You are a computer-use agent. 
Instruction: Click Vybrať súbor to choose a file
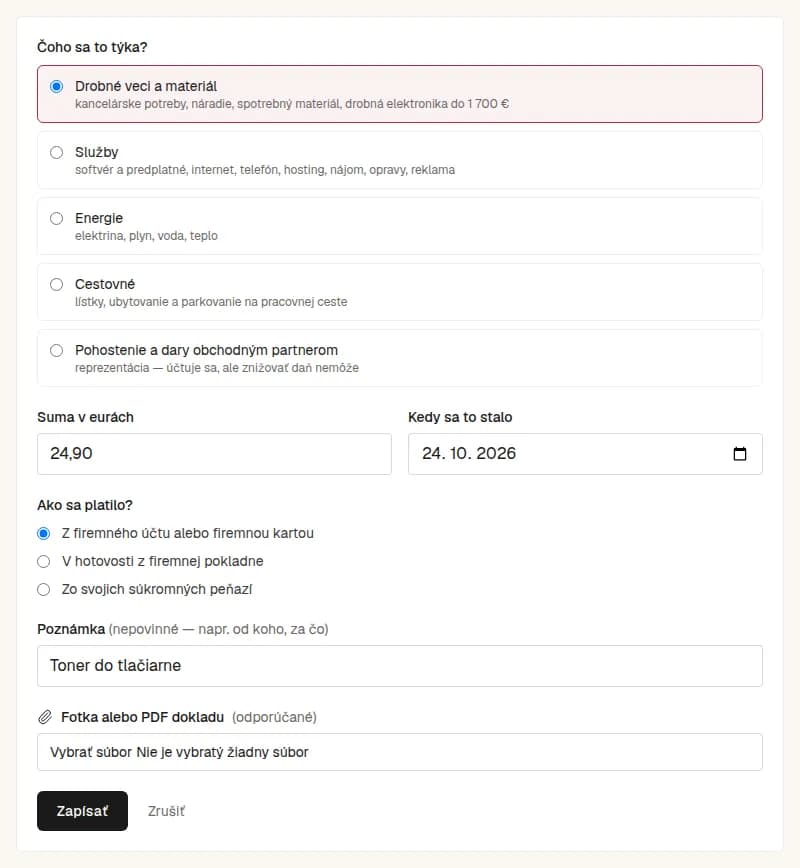pyautogui.click(x=91, y=752)
